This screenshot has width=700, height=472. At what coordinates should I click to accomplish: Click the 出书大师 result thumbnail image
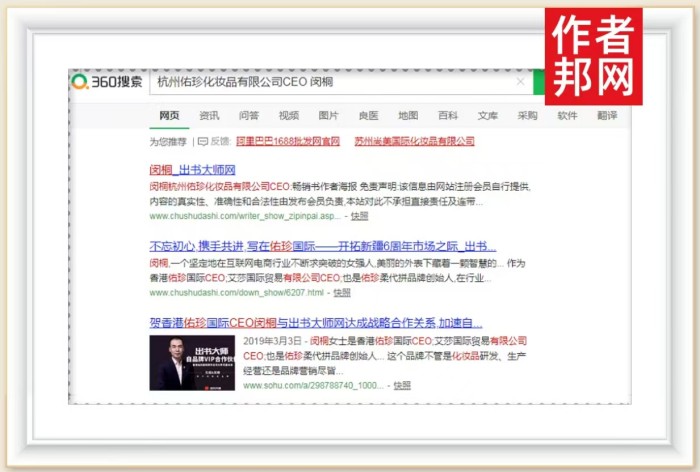point(192,363)
